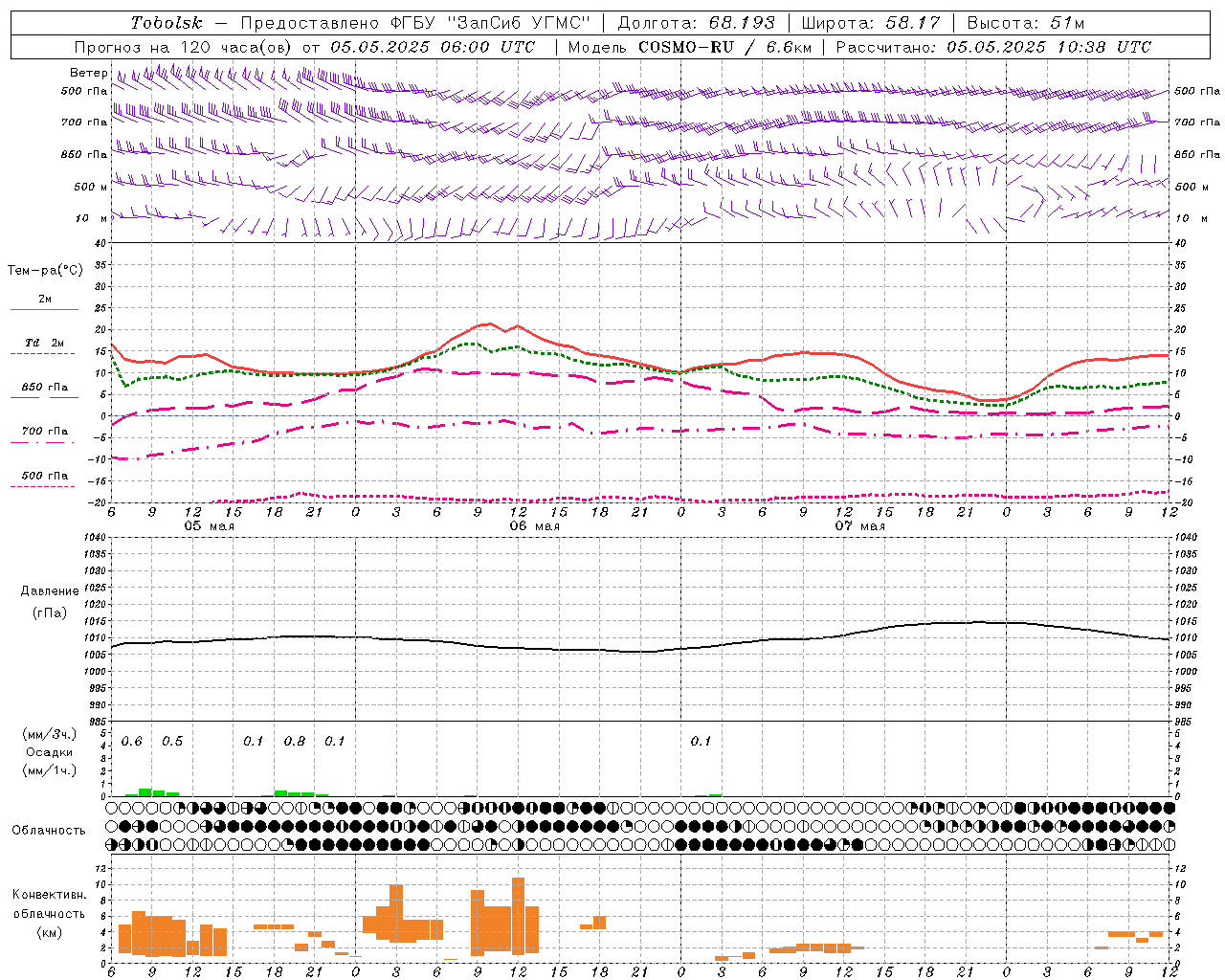1225x980 pixels.
Task: Click the Tobolsk station name in the header
Action: tap(167, 23)
